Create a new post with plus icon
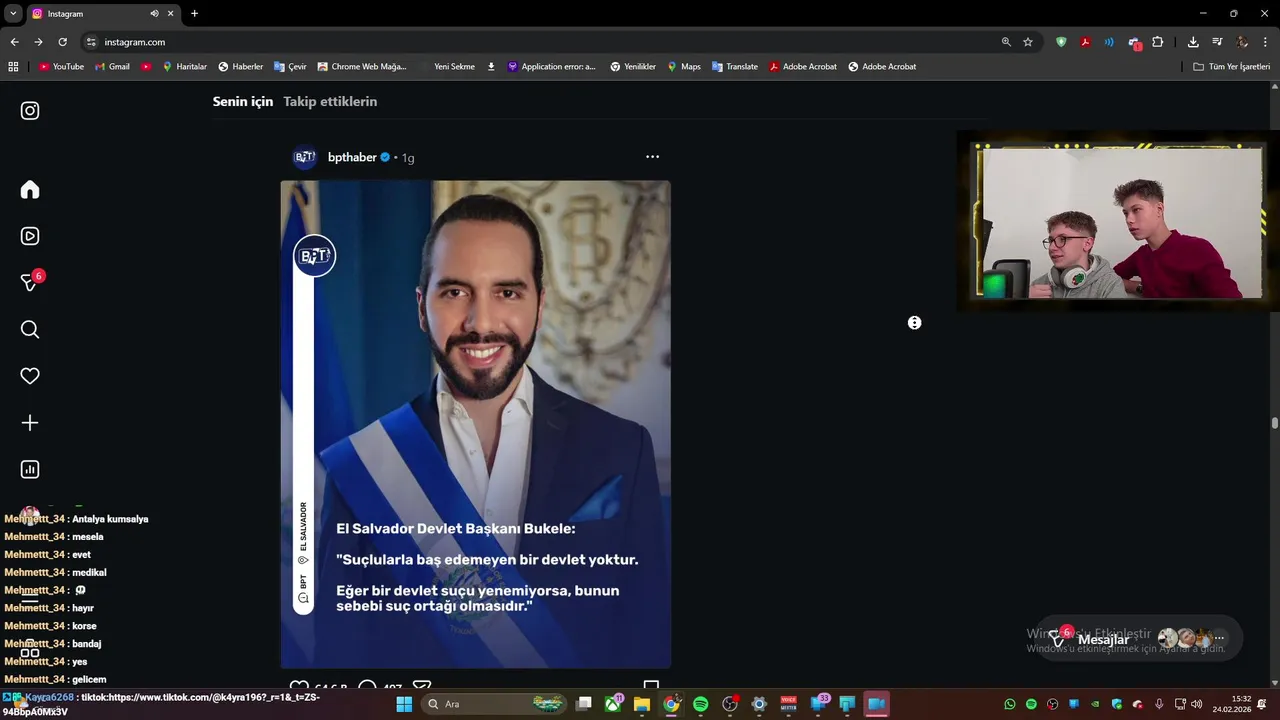 click(x=30, y=423)
